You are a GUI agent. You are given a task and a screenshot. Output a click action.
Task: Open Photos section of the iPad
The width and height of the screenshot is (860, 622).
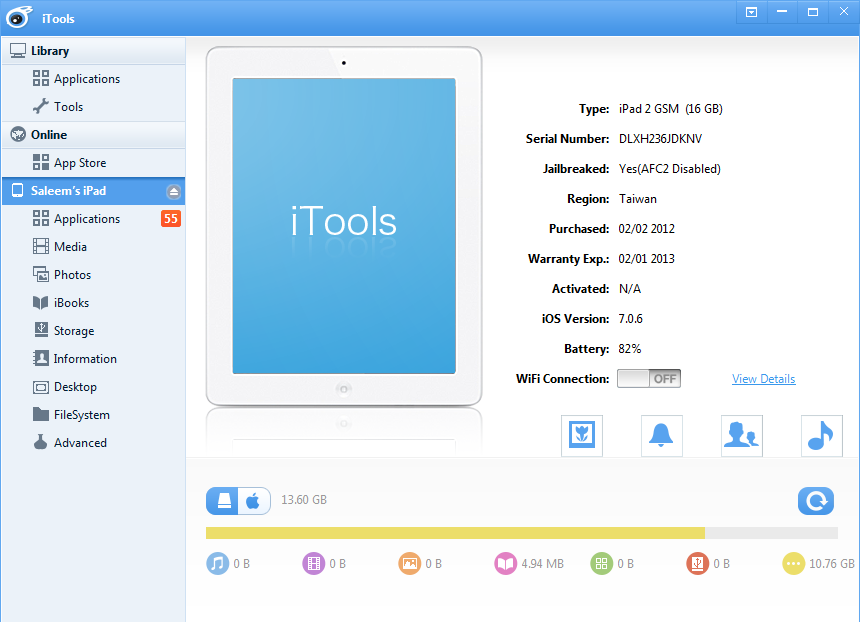pyautogui.click(x=93, y=275)
